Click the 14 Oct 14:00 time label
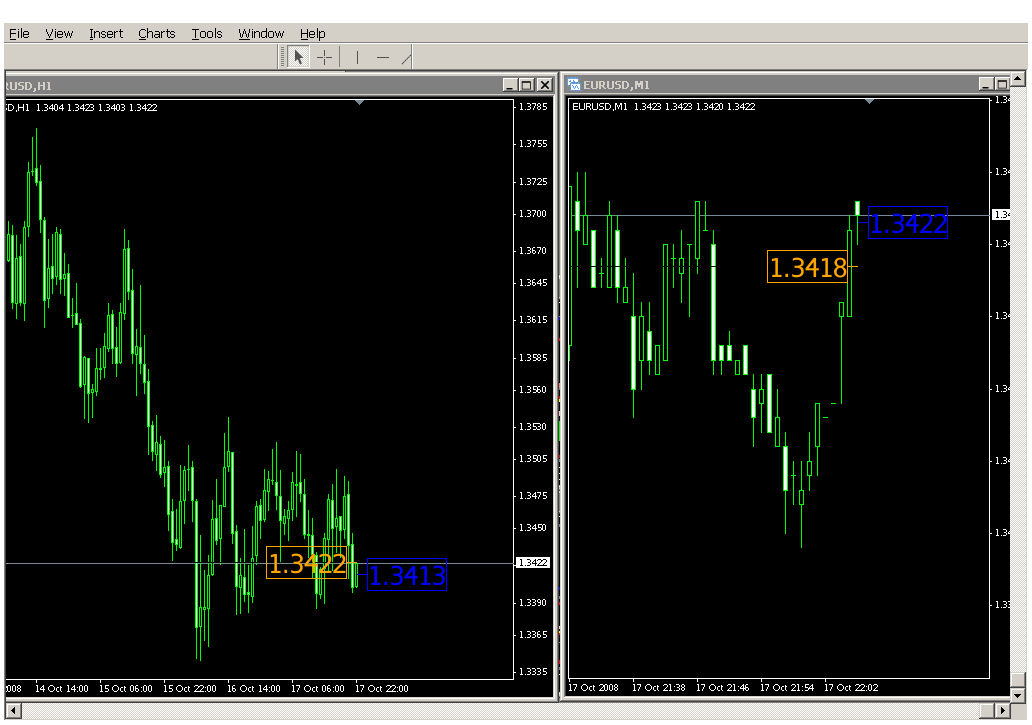 pos(62,689)
